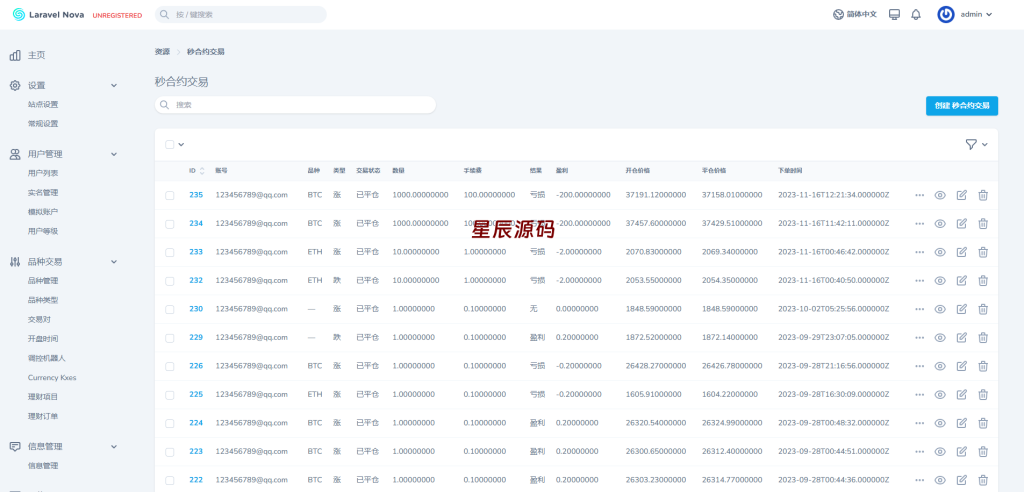Collapse the 设置 sidebar section
Viewport: 1024px width, 492px height.
point(114,86)
